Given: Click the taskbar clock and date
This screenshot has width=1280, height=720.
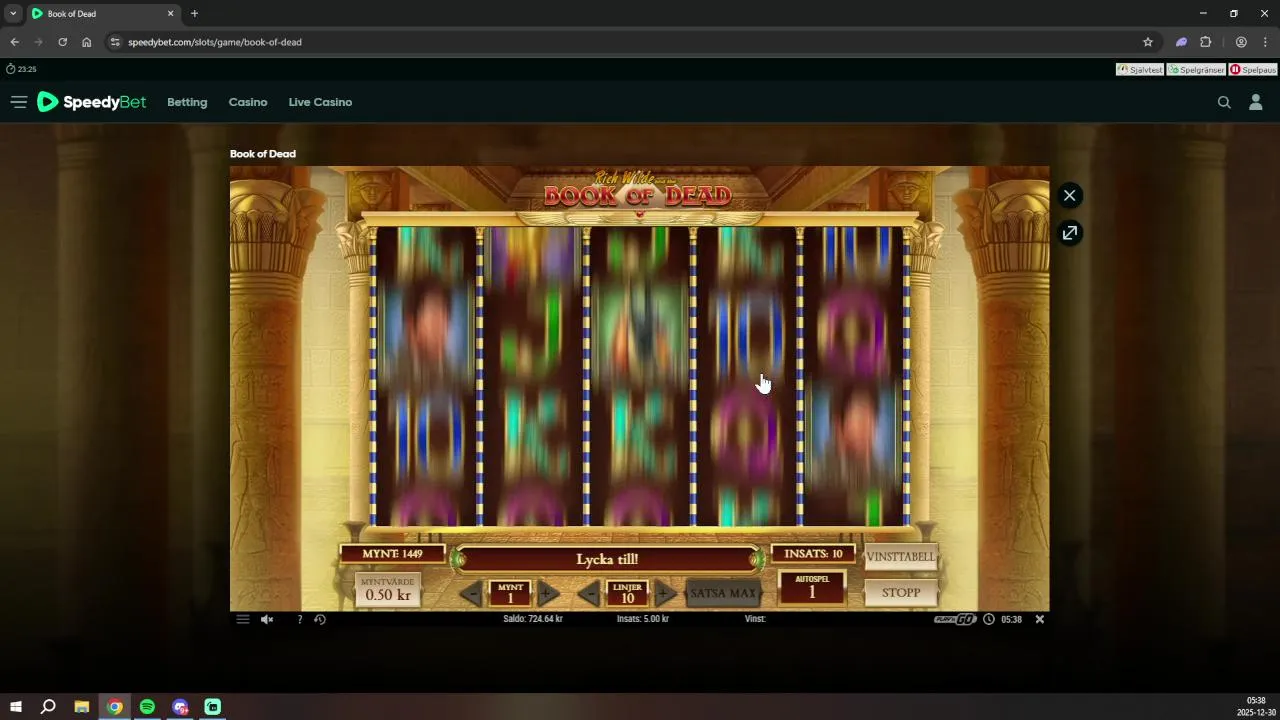Looking at the screenshot, I should pos(1255,706).
